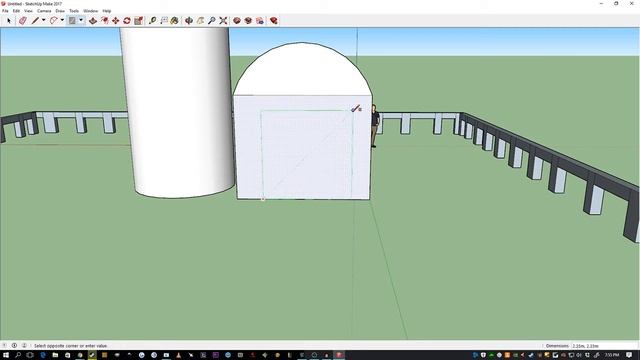The height and width of the screenshot is (360, 640).
Task: Select the Move tool
Action: tap(116, 20)
